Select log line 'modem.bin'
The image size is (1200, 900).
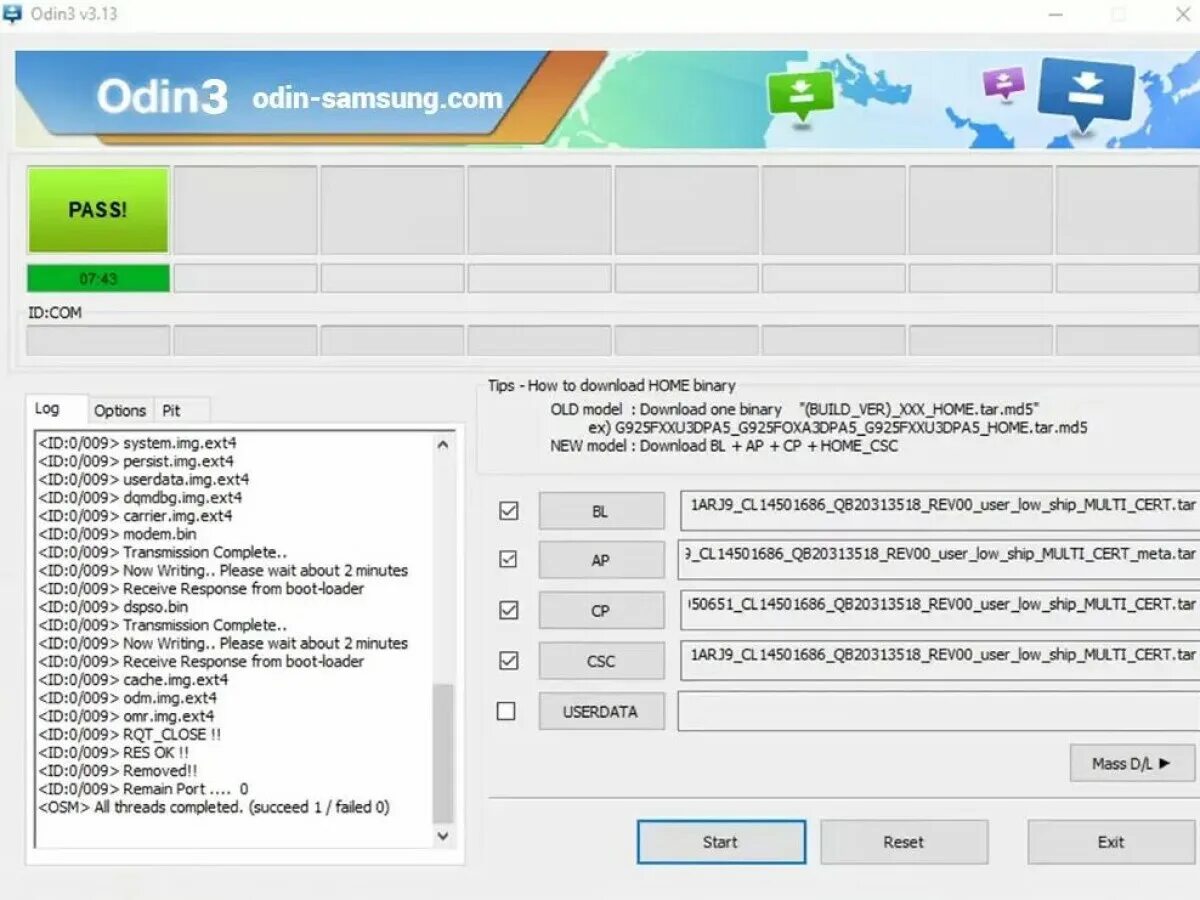point(117,534)
